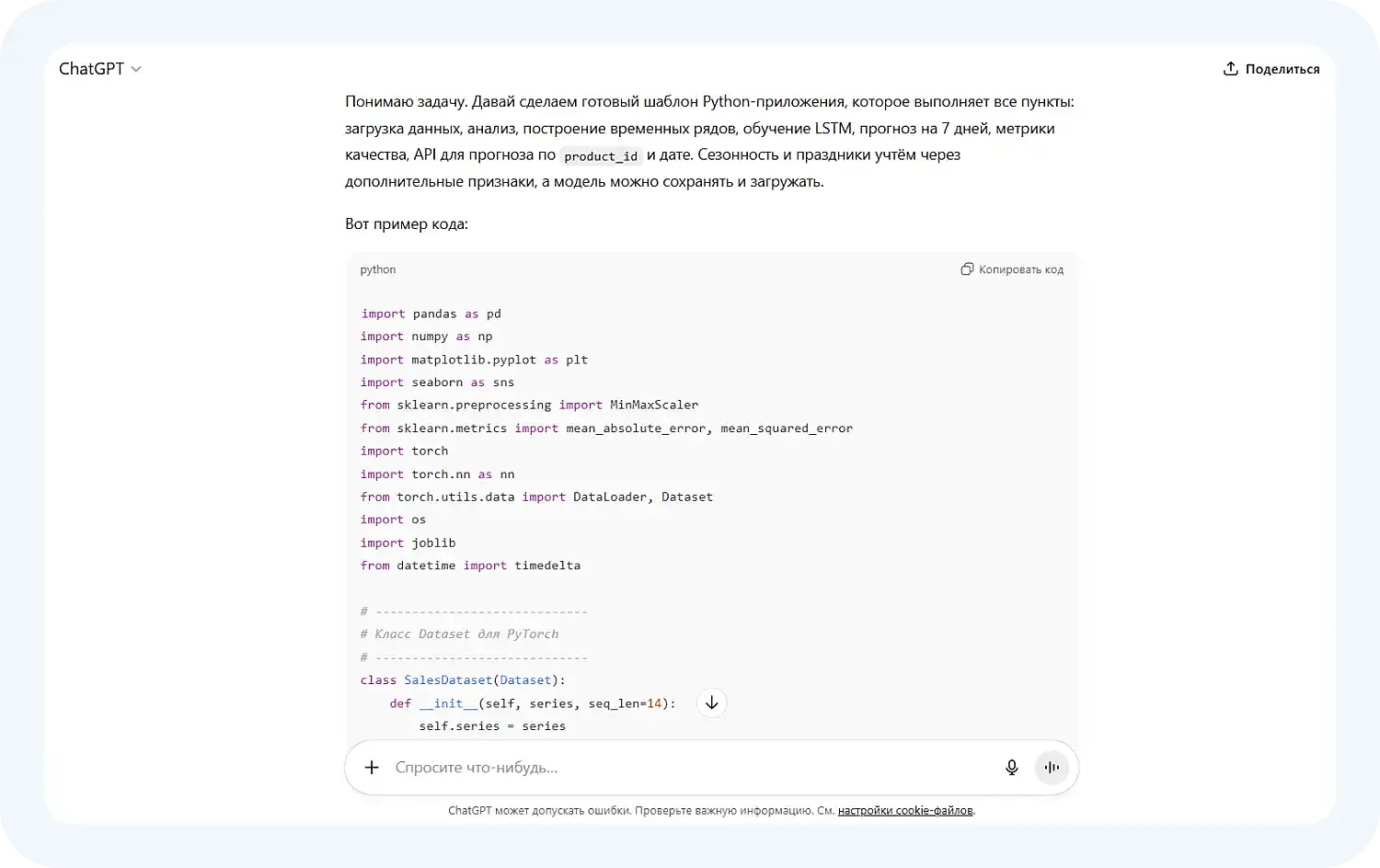The width and height of the screenshot is (1380, 868).
Task: Launch voice mode with the waveform icon
Action: (x=1052, y=768)
